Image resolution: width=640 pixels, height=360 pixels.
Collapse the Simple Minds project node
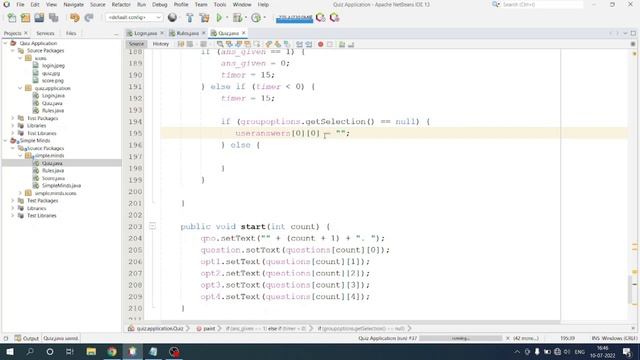click(x=5, y=140)
